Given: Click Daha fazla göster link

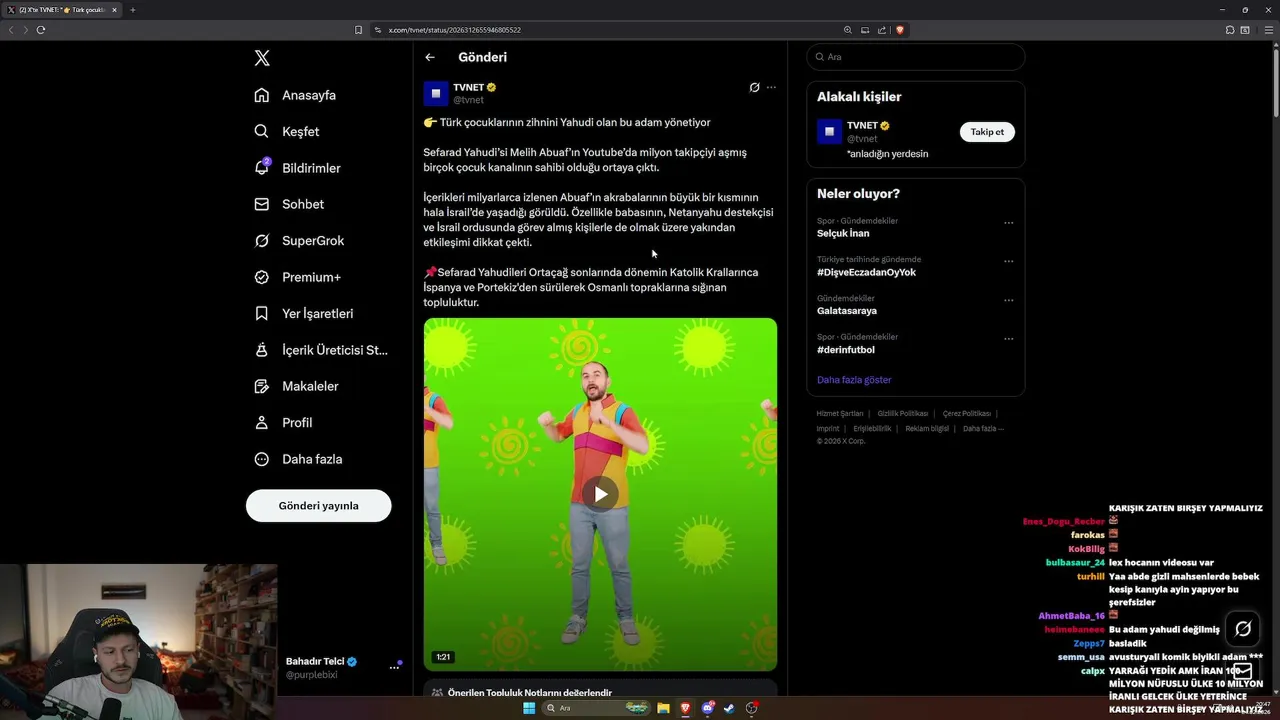Looking at the screenshot, I should pos(854,380).
